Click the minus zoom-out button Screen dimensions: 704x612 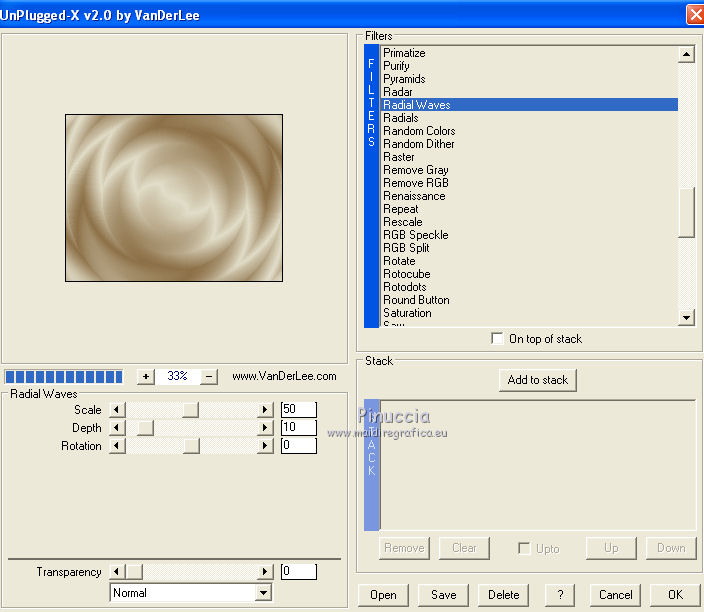(209, 377)
